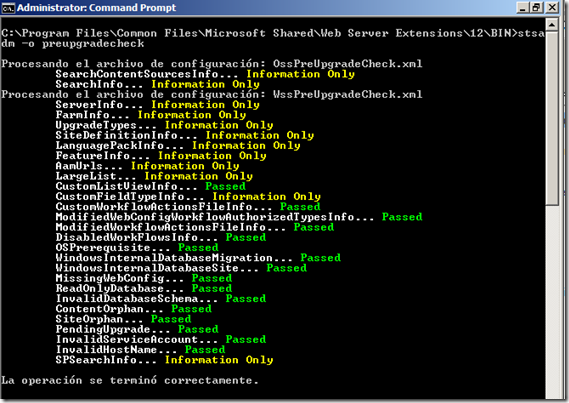Click the vertical scrollbar thumb

click(x=552, y=118)
